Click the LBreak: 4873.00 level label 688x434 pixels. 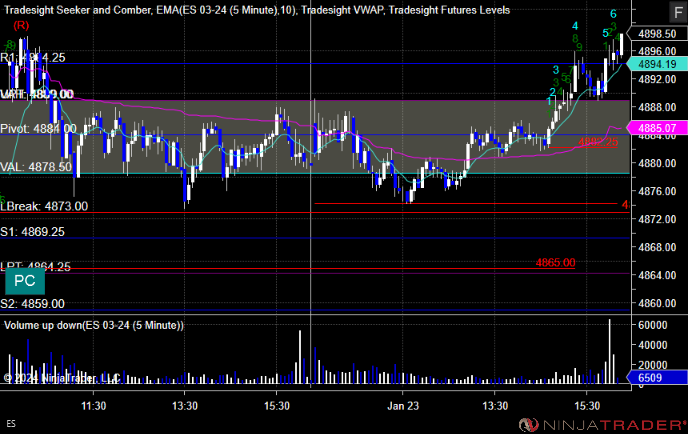click(44, 206)
